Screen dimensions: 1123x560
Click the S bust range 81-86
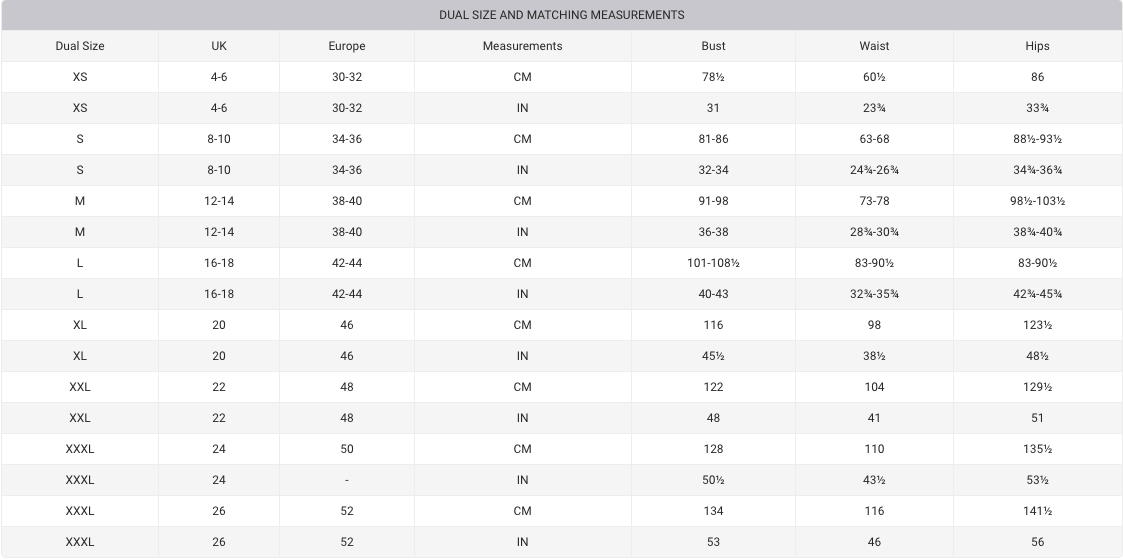(x=713, y=139)
